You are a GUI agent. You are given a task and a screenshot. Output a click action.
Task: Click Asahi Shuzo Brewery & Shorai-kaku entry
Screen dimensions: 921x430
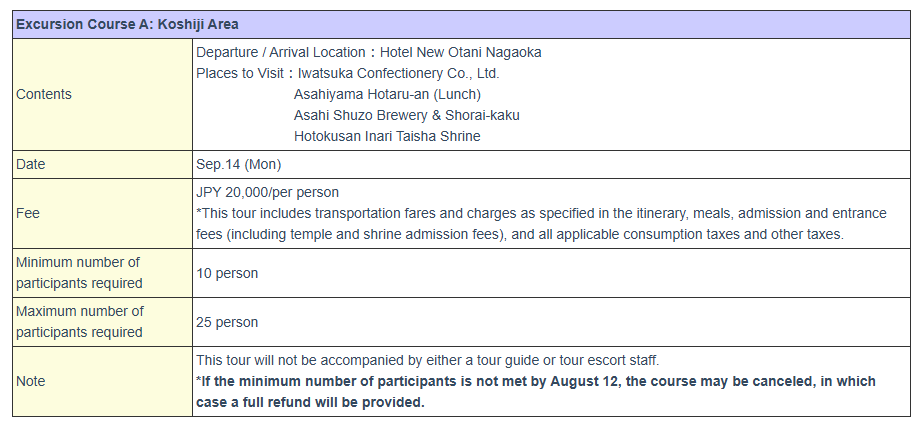406,115
